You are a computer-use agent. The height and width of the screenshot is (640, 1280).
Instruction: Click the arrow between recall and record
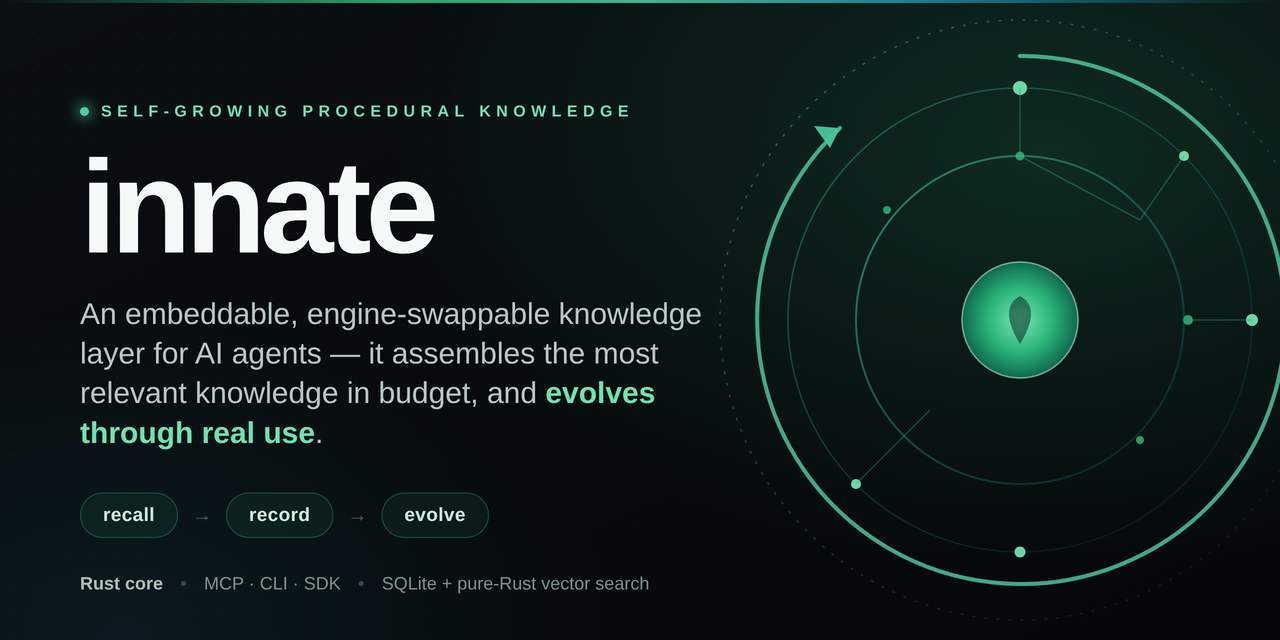[202, 517]
